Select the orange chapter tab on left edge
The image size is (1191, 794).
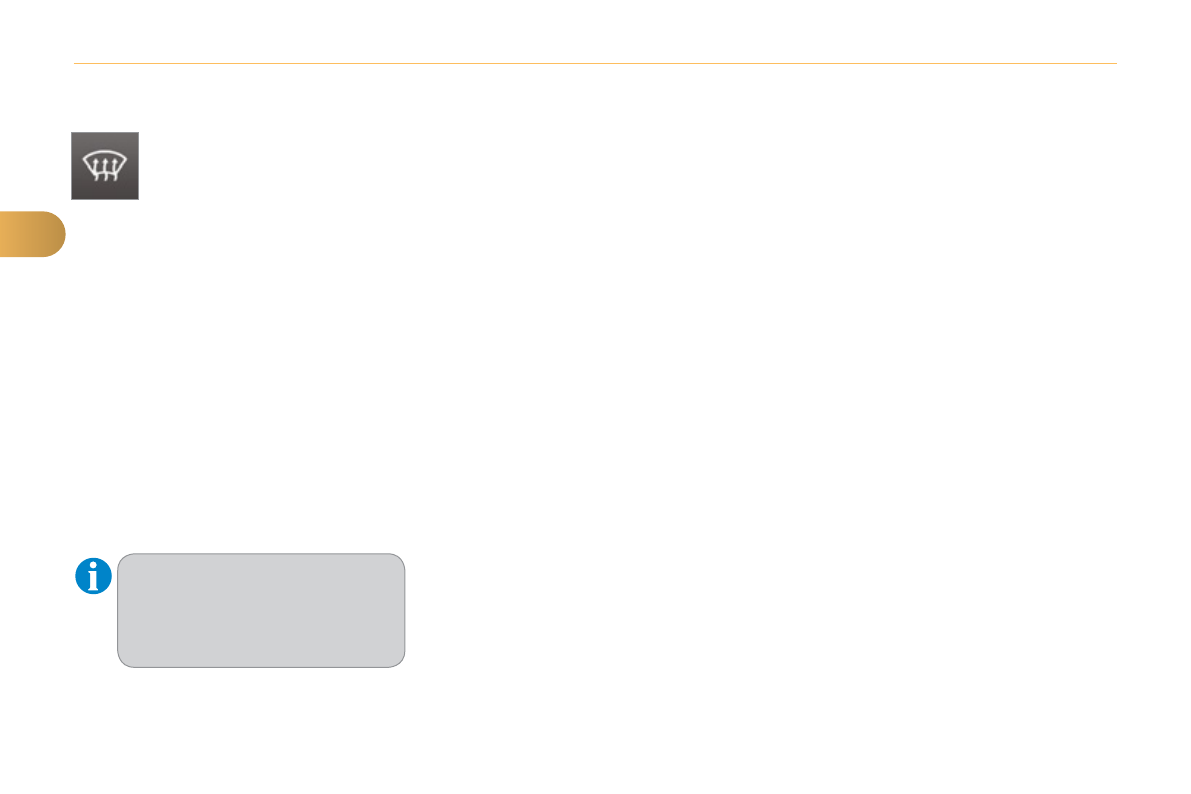pos(32,234)
